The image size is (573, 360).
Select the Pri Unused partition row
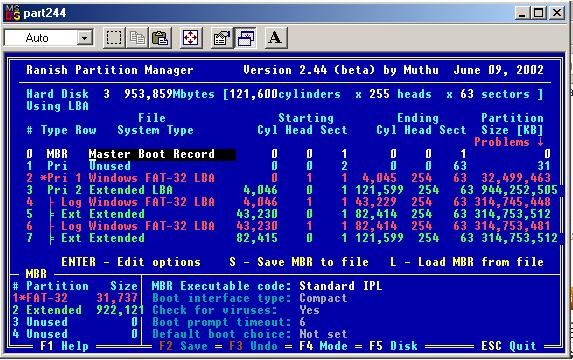[x=289, y=166]
